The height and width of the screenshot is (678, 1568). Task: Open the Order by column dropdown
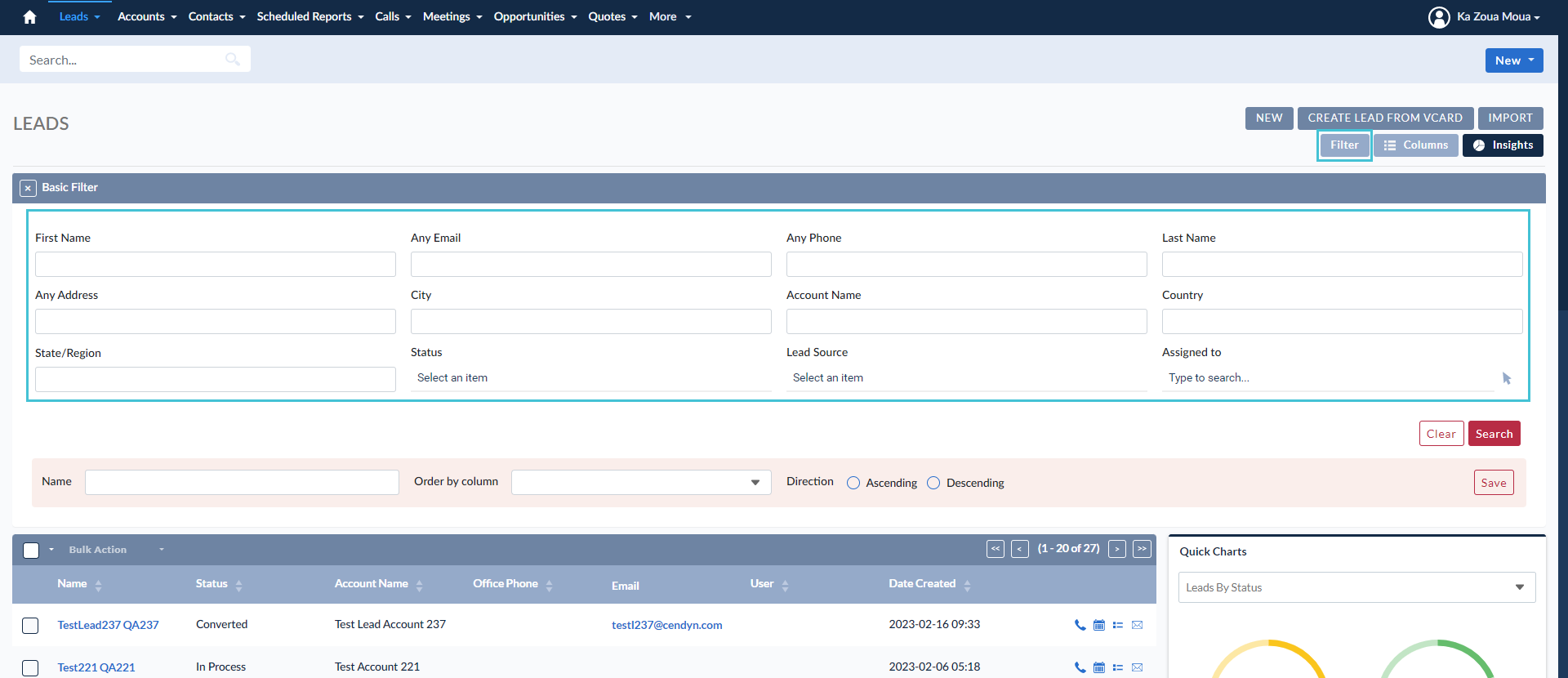pyautogui.click(x=641, y=483)
